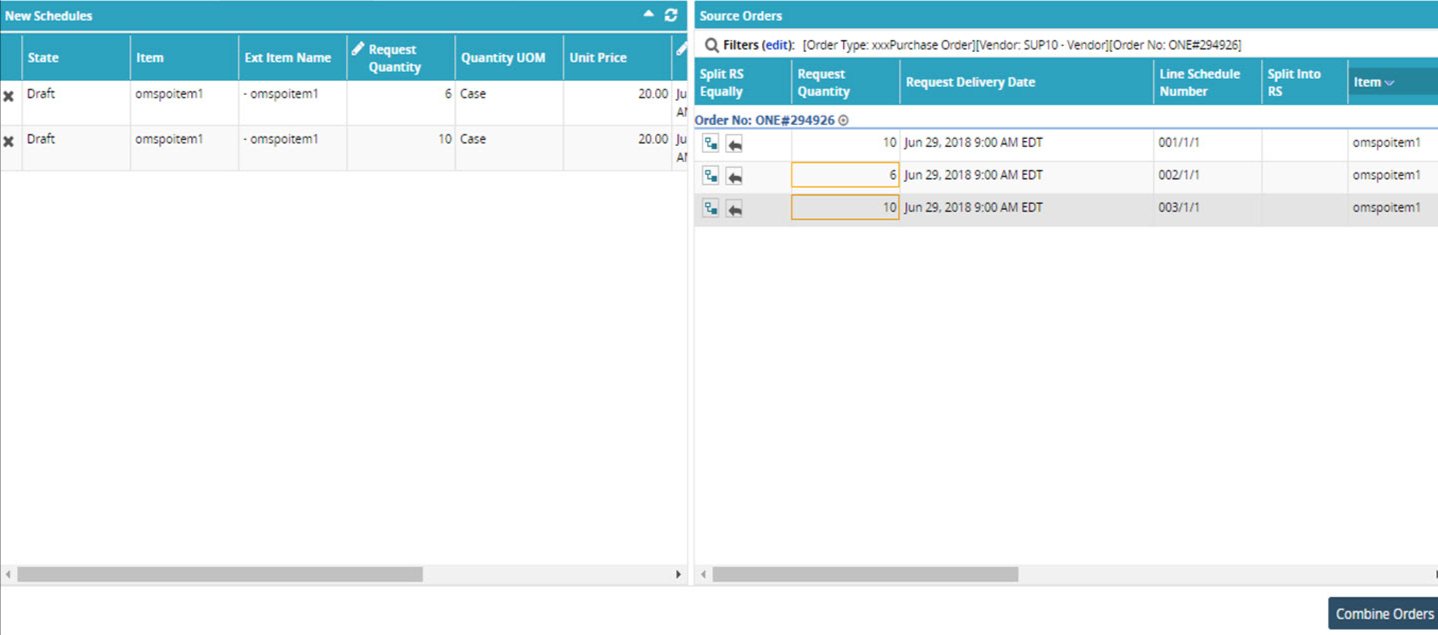Image resolution: width=1438 pixels, height=635 pixels.
Task: Select the 003/1/1 line schedule number cell
Action: [1207, 207]
